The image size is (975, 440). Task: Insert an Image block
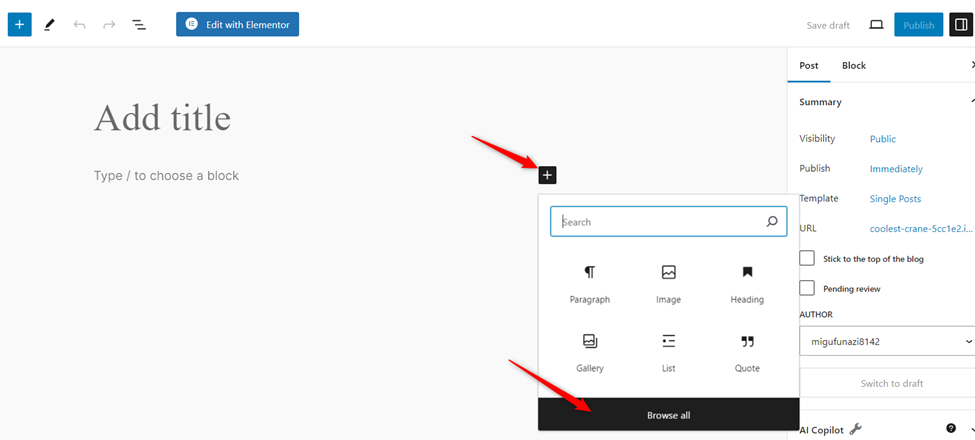point(668,285)
